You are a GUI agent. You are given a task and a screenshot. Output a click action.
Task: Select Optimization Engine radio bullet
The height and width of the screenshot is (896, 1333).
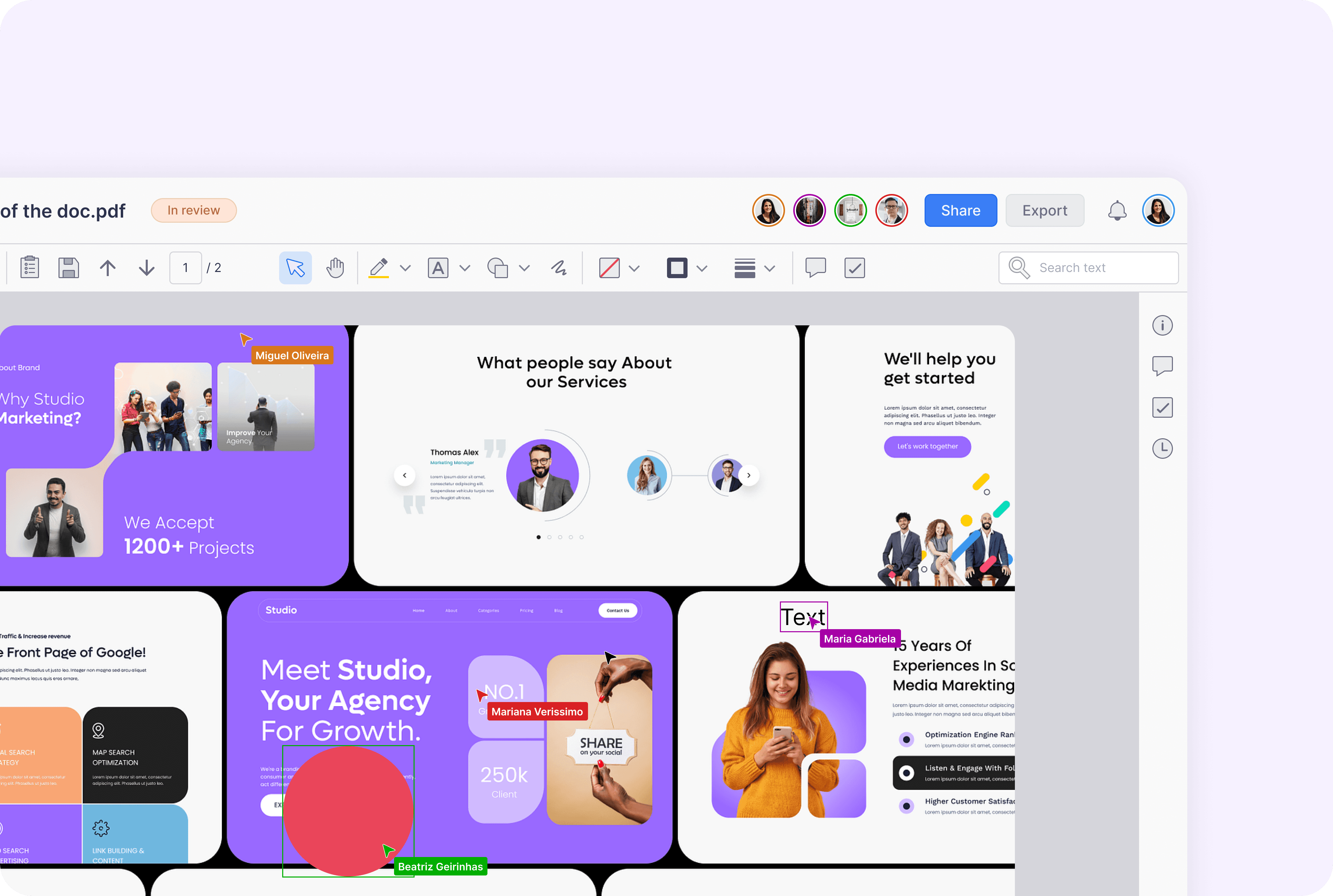click(906, 739)
